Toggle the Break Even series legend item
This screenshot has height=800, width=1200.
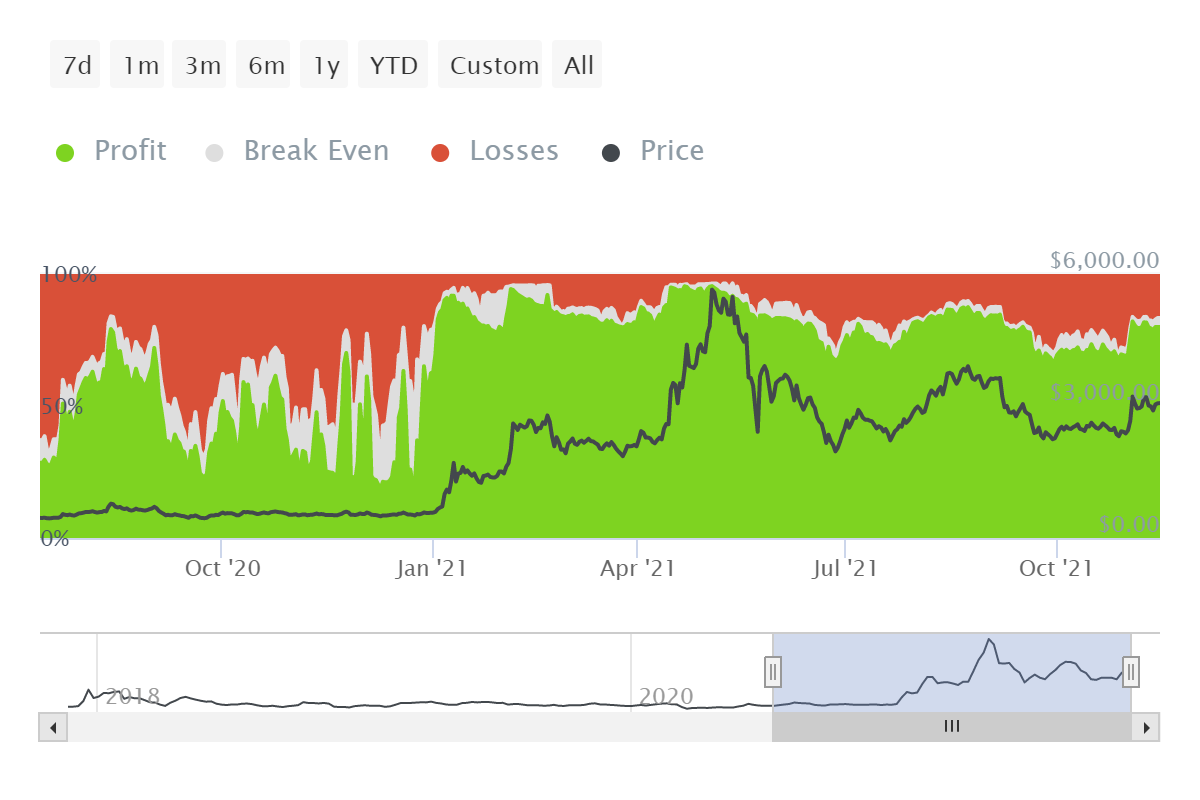297,151
